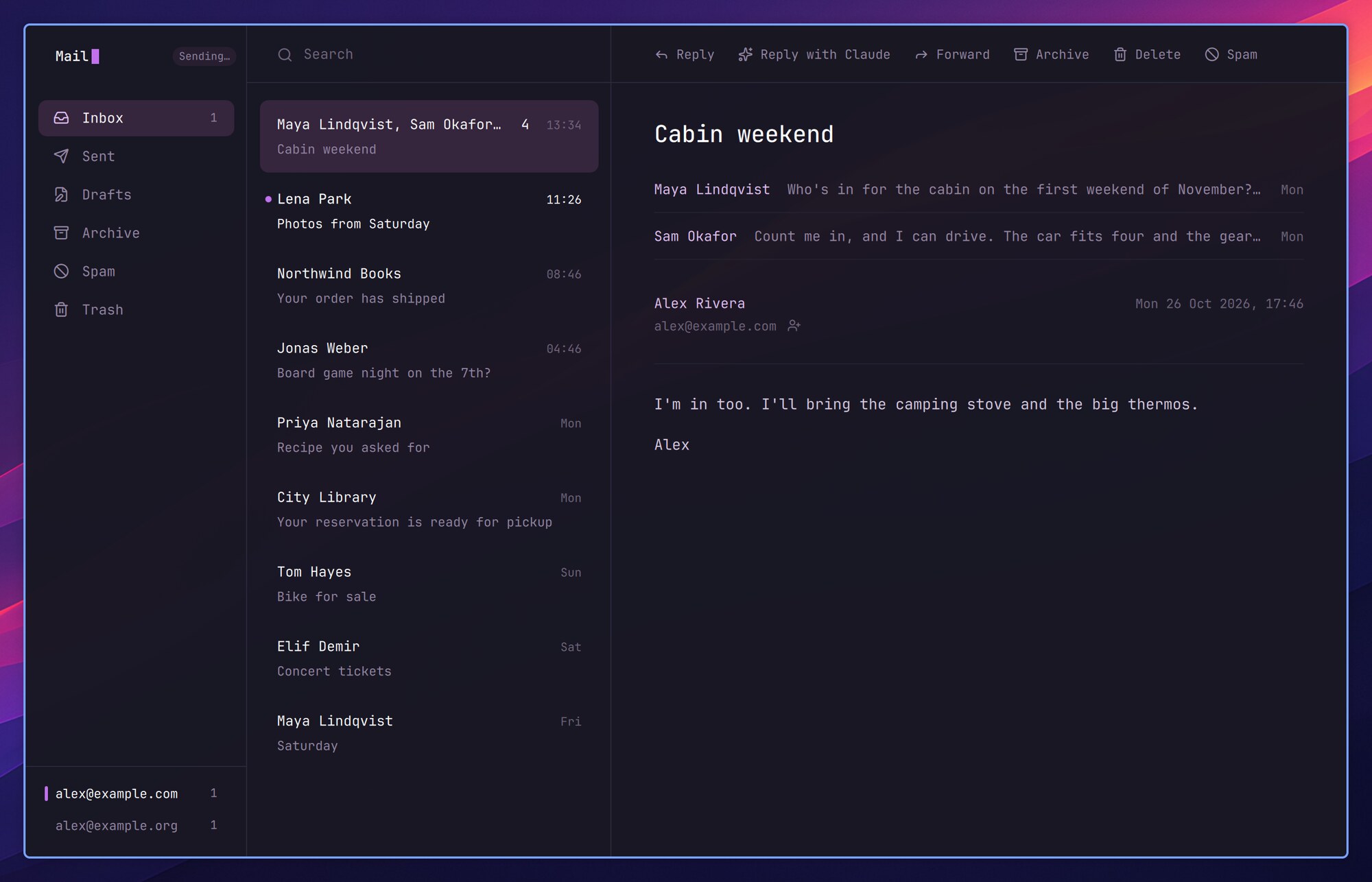Viewport: 1372px width, 882px height.
Task: Click the Sent paper-plane icon
Action: (x=61, y=156)
